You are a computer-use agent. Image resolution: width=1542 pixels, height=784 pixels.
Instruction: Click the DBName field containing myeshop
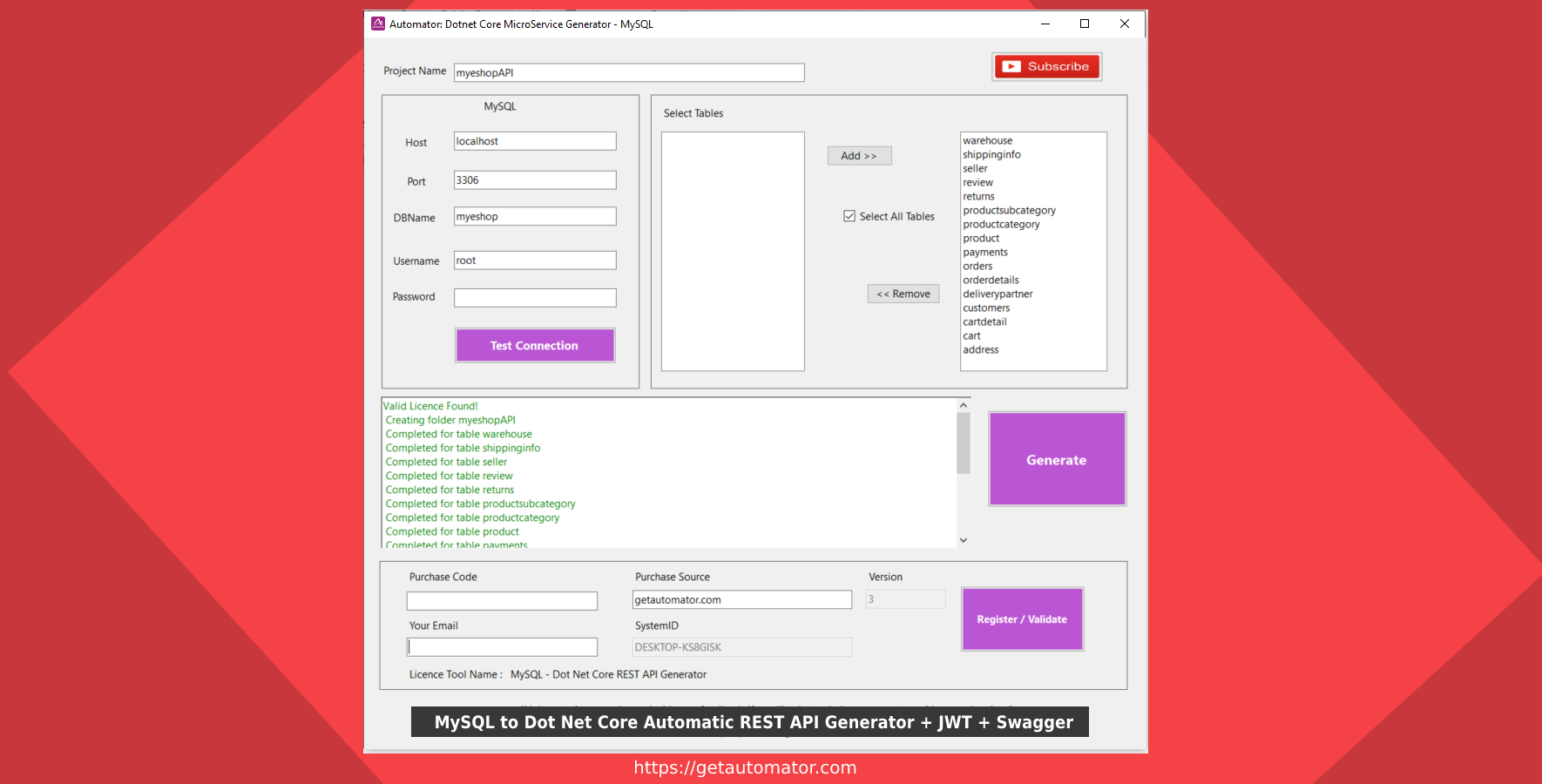[x=535, y=216]
